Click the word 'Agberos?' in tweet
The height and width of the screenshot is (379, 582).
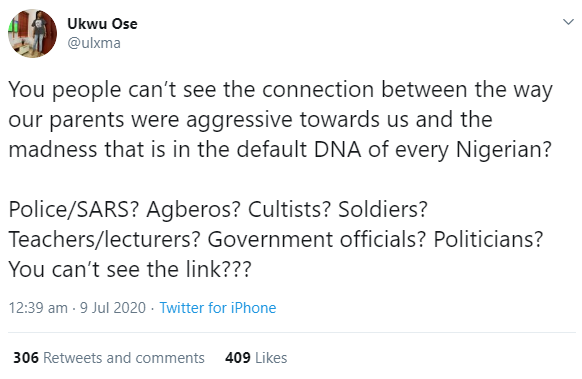(194, 209)
